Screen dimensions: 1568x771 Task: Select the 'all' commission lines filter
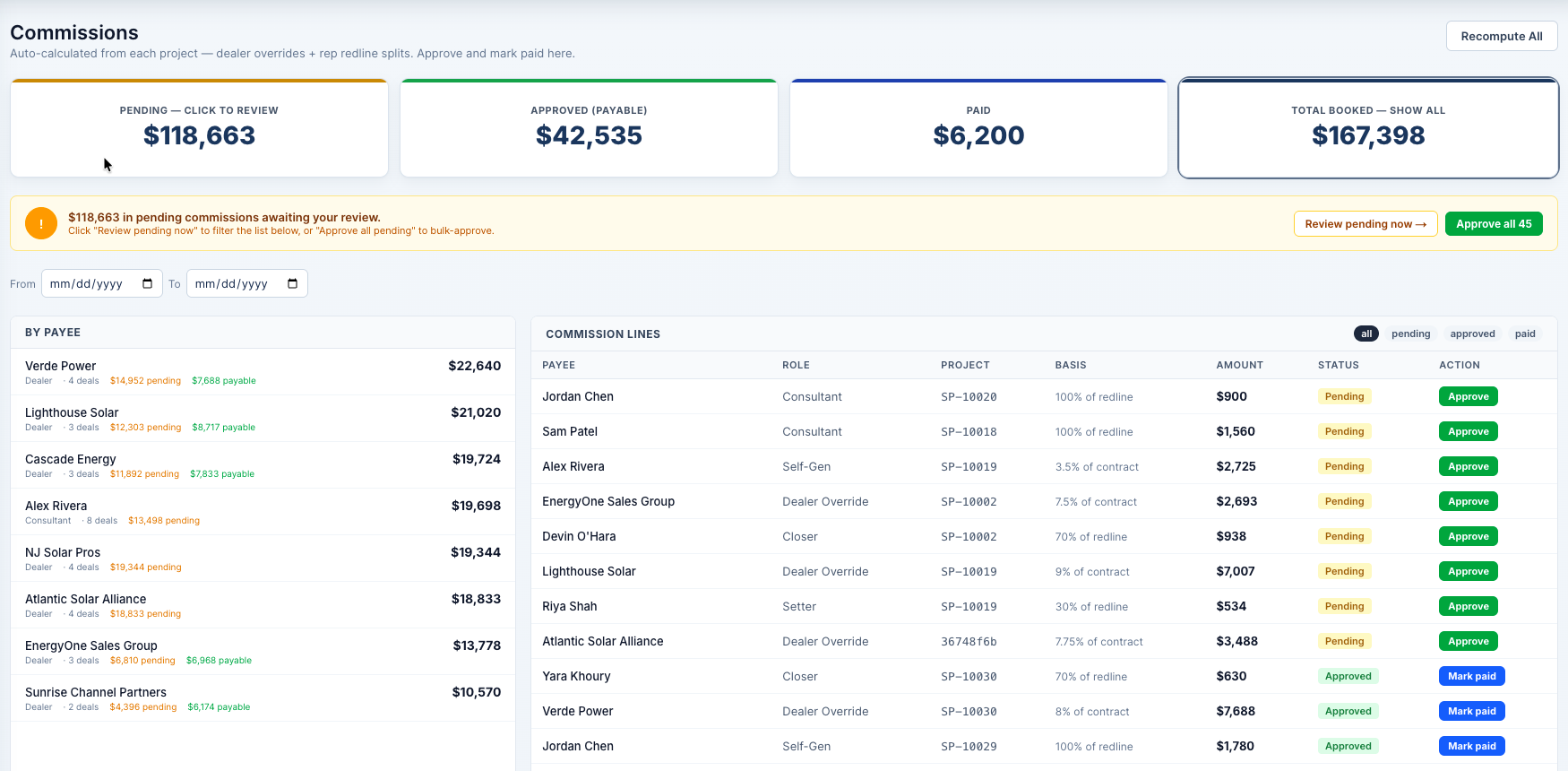pos(1366,334)
